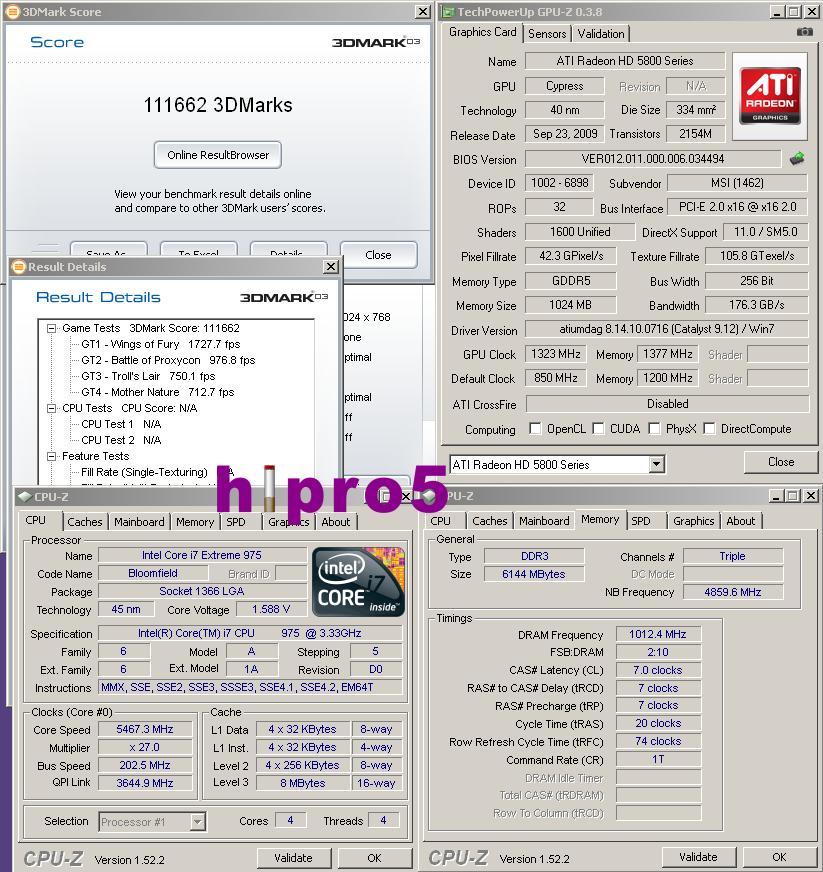Viewport: 823px width, 872px height.
Task: Select the CPU Test 1 row
Action: tap(121, 424)
